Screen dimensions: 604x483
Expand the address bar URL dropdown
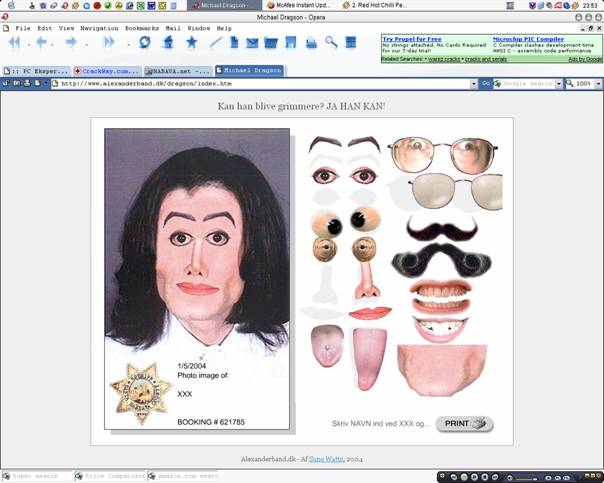tap(471, 83)
